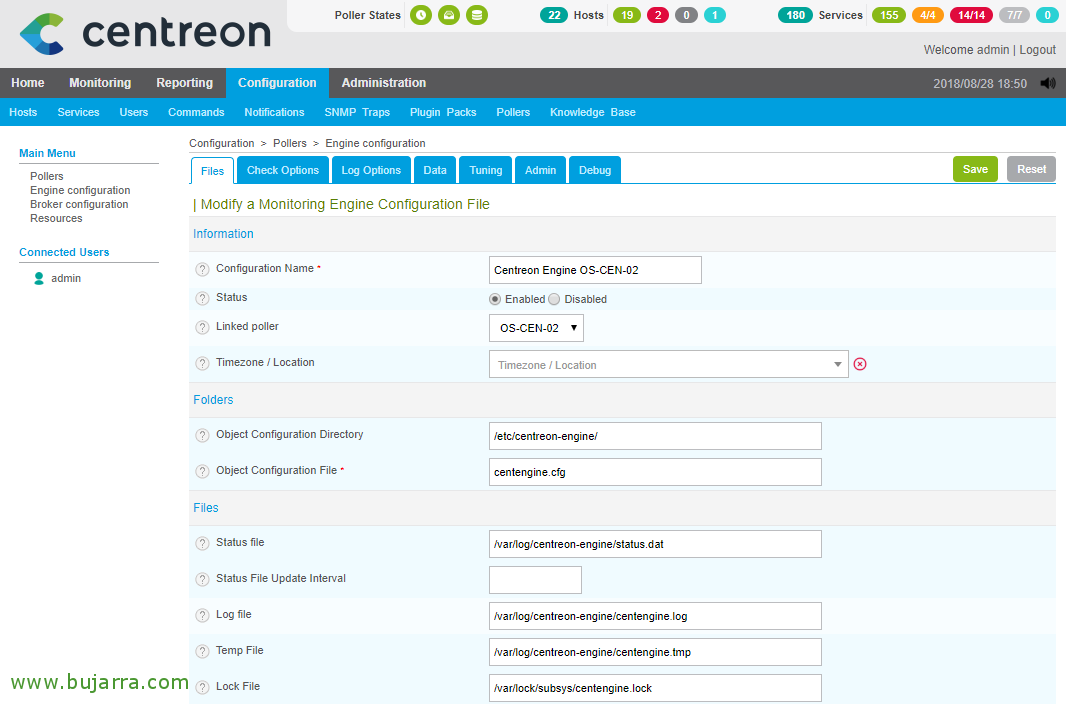Open the Linked poller dropdown
1066x704 pixels.
536,328
